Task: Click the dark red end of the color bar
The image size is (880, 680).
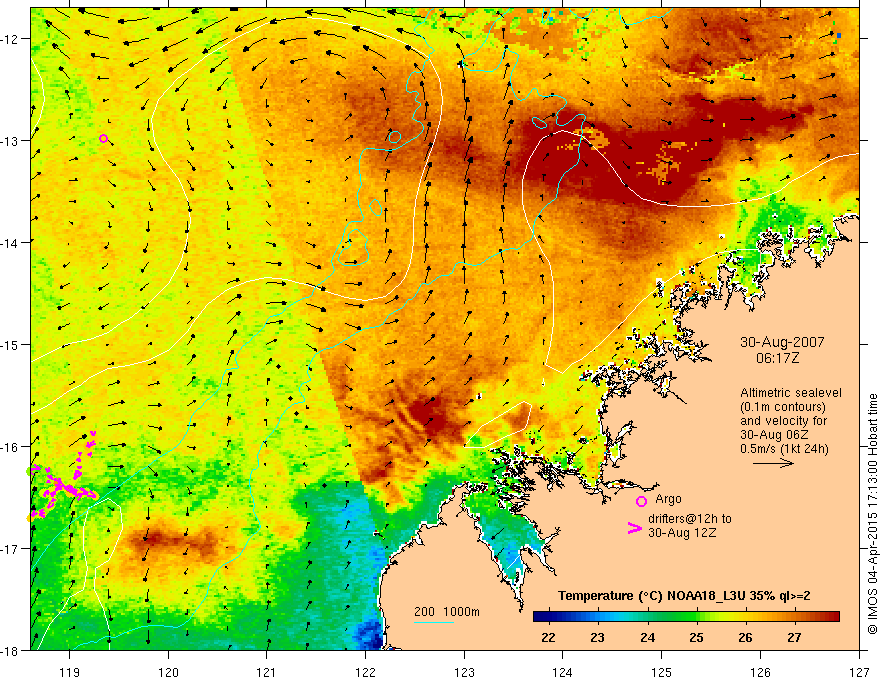Action: point(834,617)
